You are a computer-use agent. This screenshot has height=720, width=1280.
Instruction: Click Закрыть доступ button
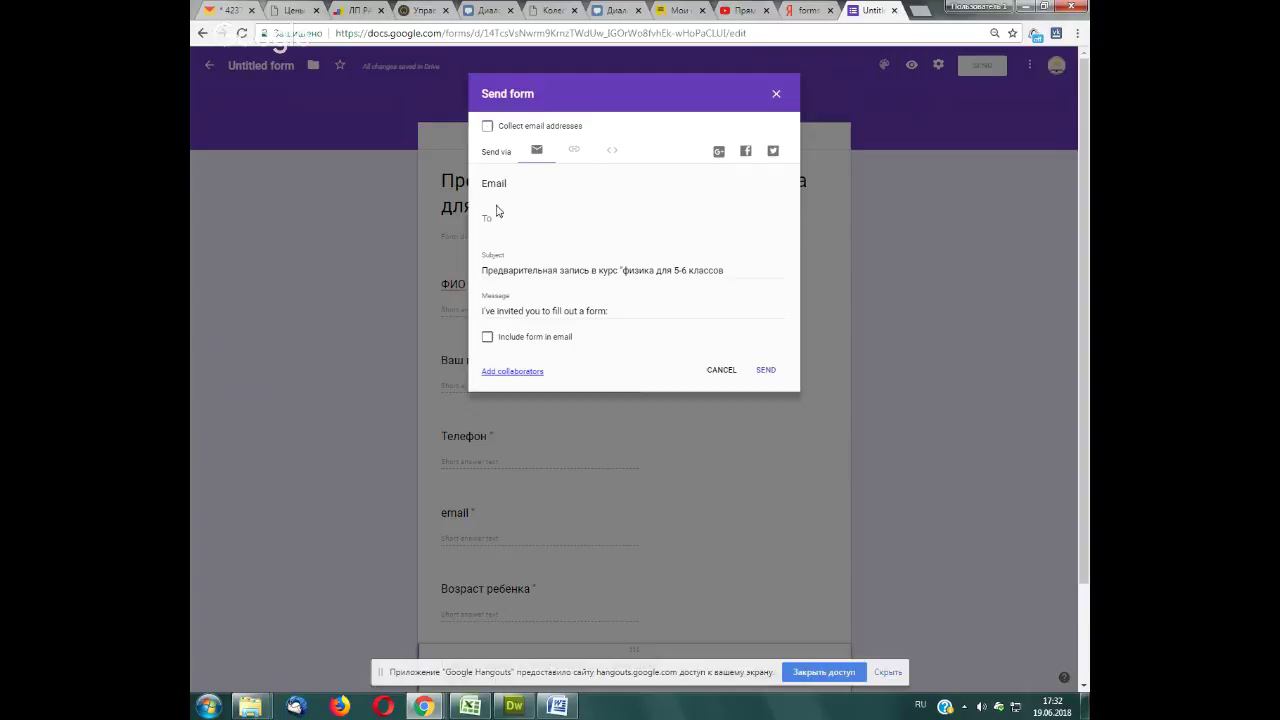tap(824, 672)
